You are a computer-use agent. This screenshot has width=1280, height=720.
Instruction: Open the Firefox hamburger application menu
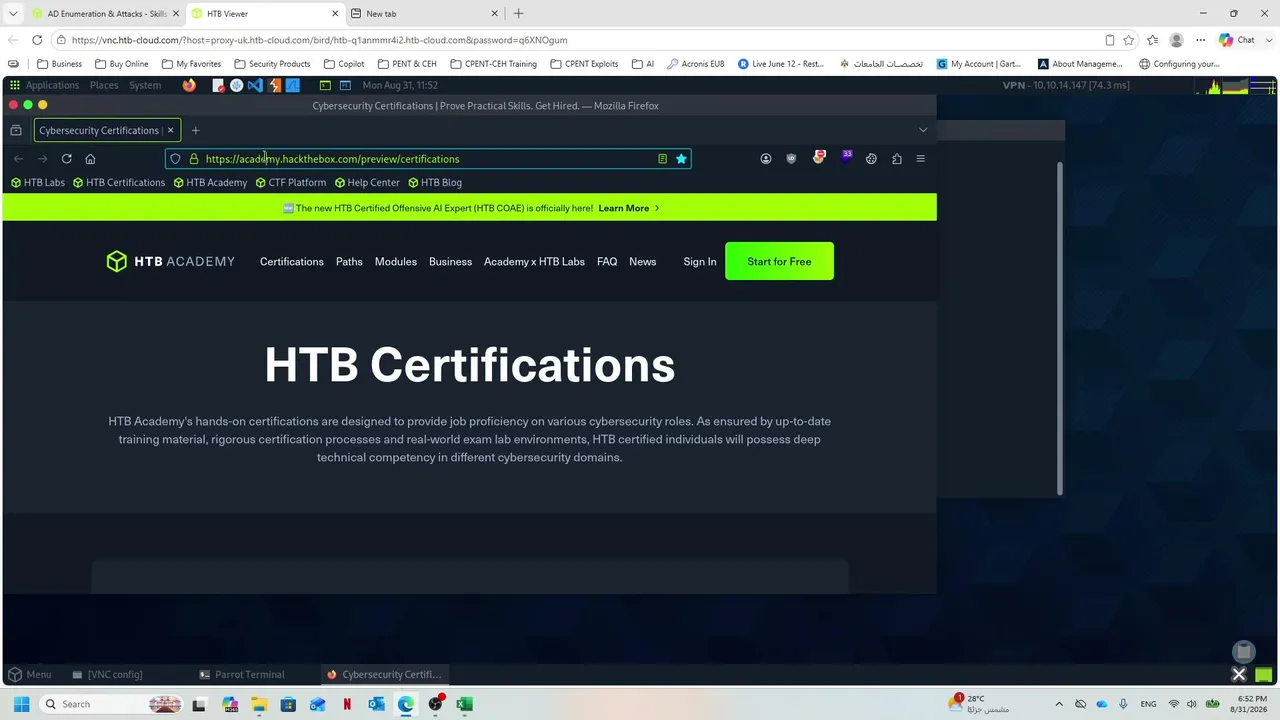click(x=921, y=159)
